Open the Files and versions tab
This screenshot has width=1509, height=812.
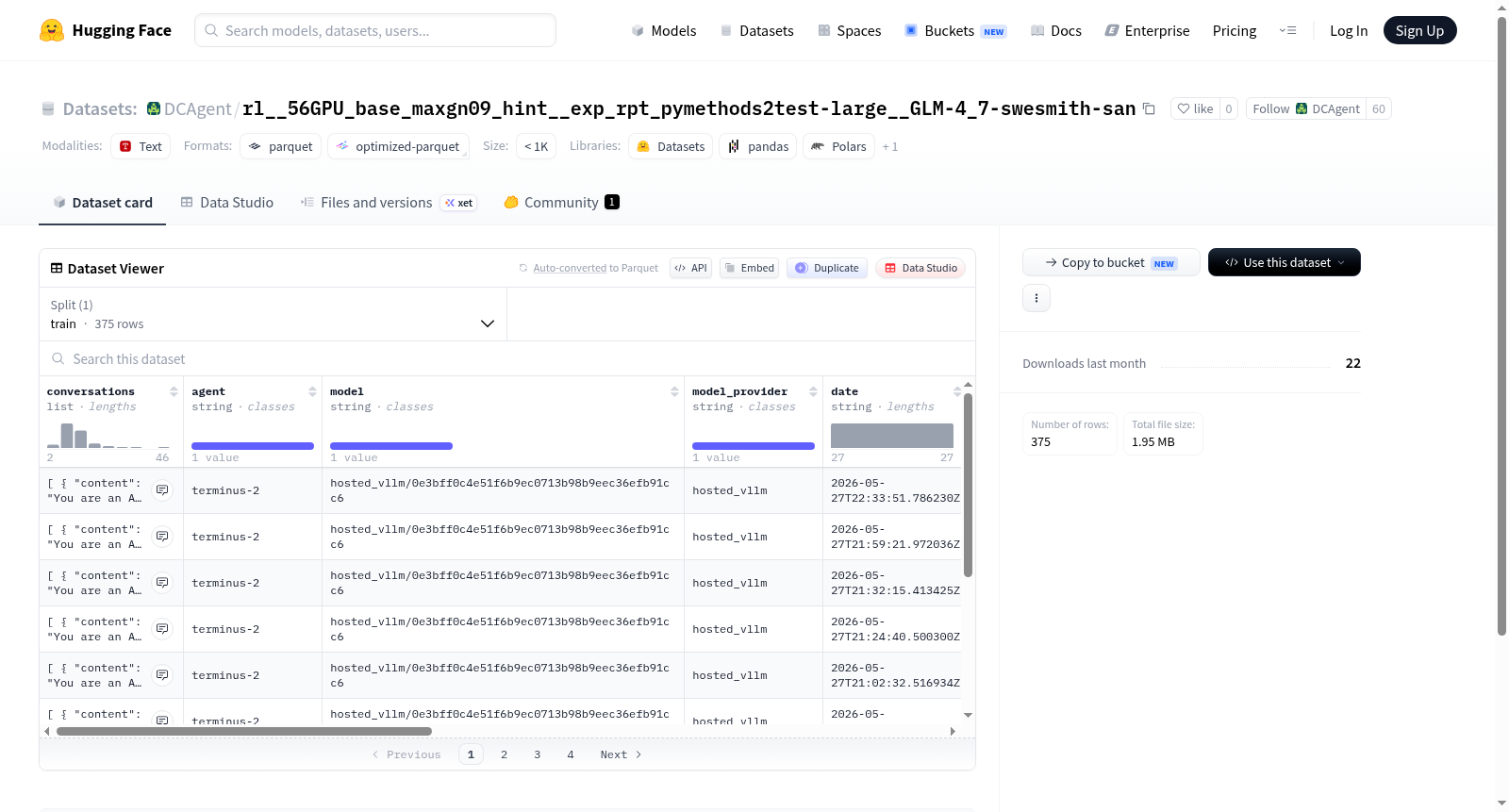[x=389, y=202]
